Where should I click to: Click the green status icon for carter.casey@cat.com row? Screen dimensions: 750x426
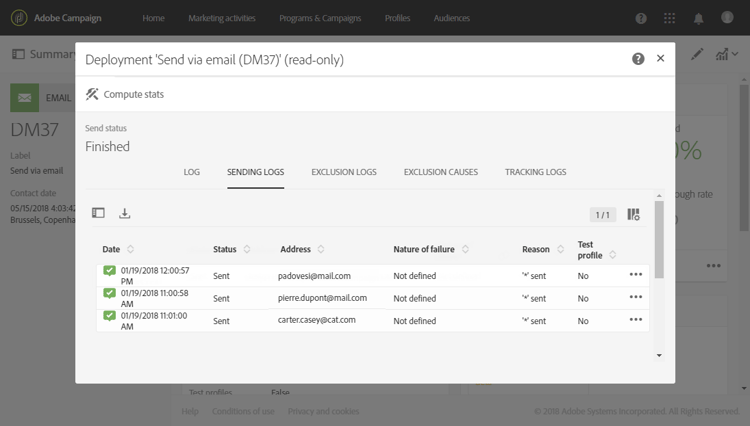tap(110, 316)
